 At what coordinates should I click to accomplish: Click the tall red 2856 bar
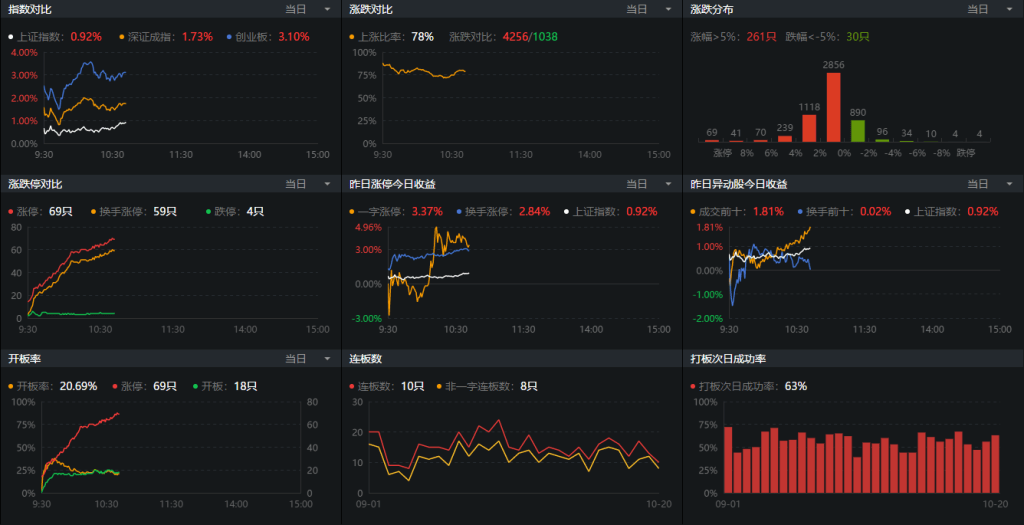[x=833, y=107]
